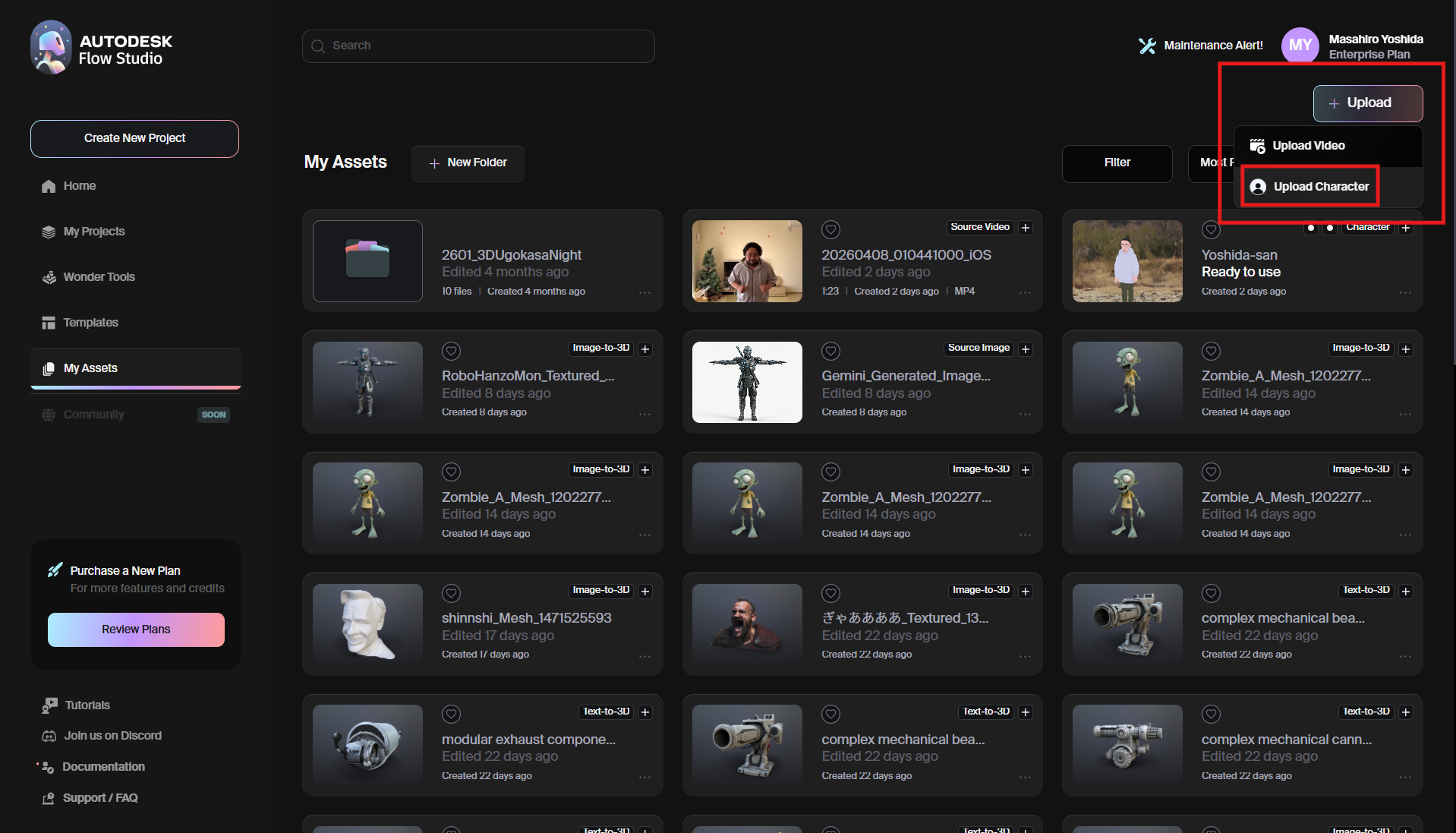Click the plus icon beside Source Video tag

(x=1026, y=228)
